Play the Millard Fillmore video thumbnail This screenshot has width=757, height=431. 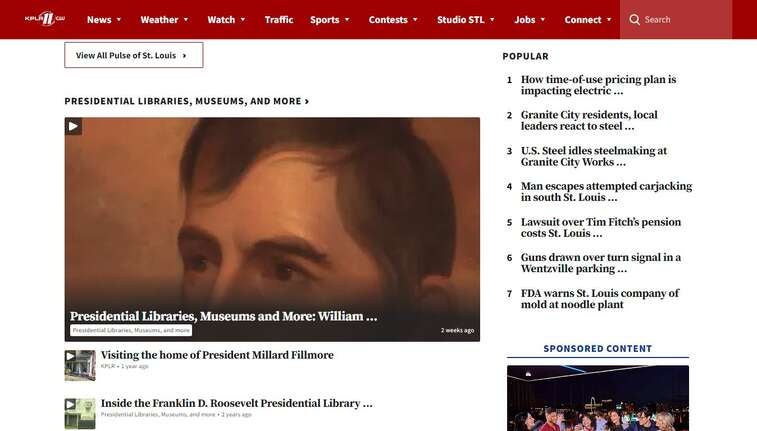(80, 365)
